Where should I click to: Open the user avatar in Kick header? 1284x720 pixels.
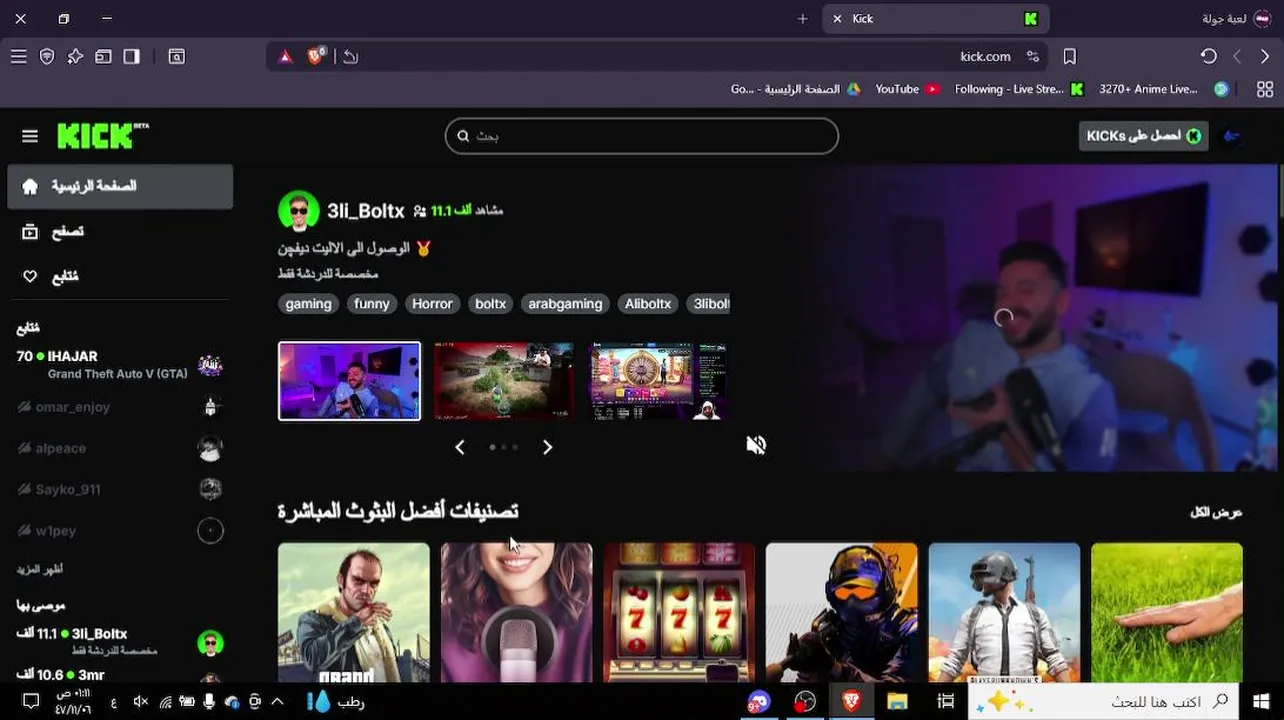1232,136
